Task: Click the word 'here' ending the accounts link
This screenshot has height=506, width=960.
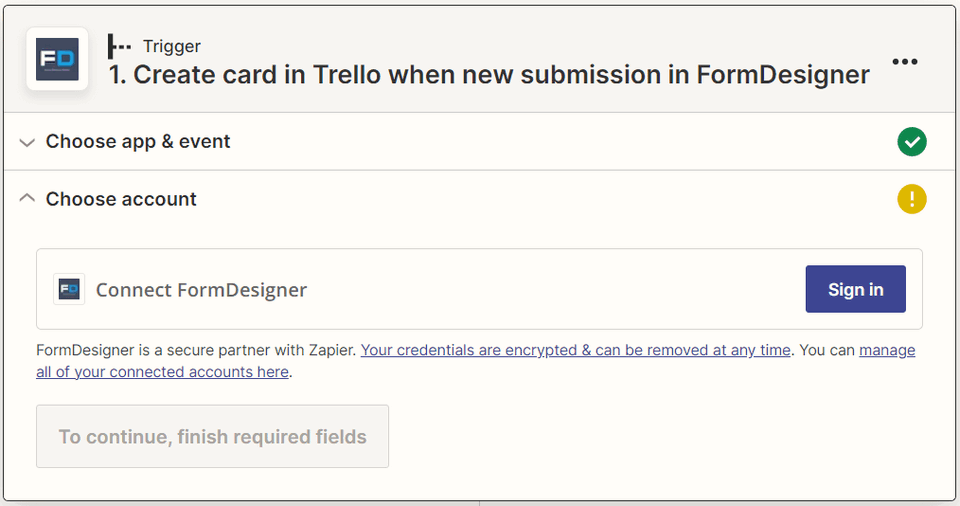Action: coord(271,372)
